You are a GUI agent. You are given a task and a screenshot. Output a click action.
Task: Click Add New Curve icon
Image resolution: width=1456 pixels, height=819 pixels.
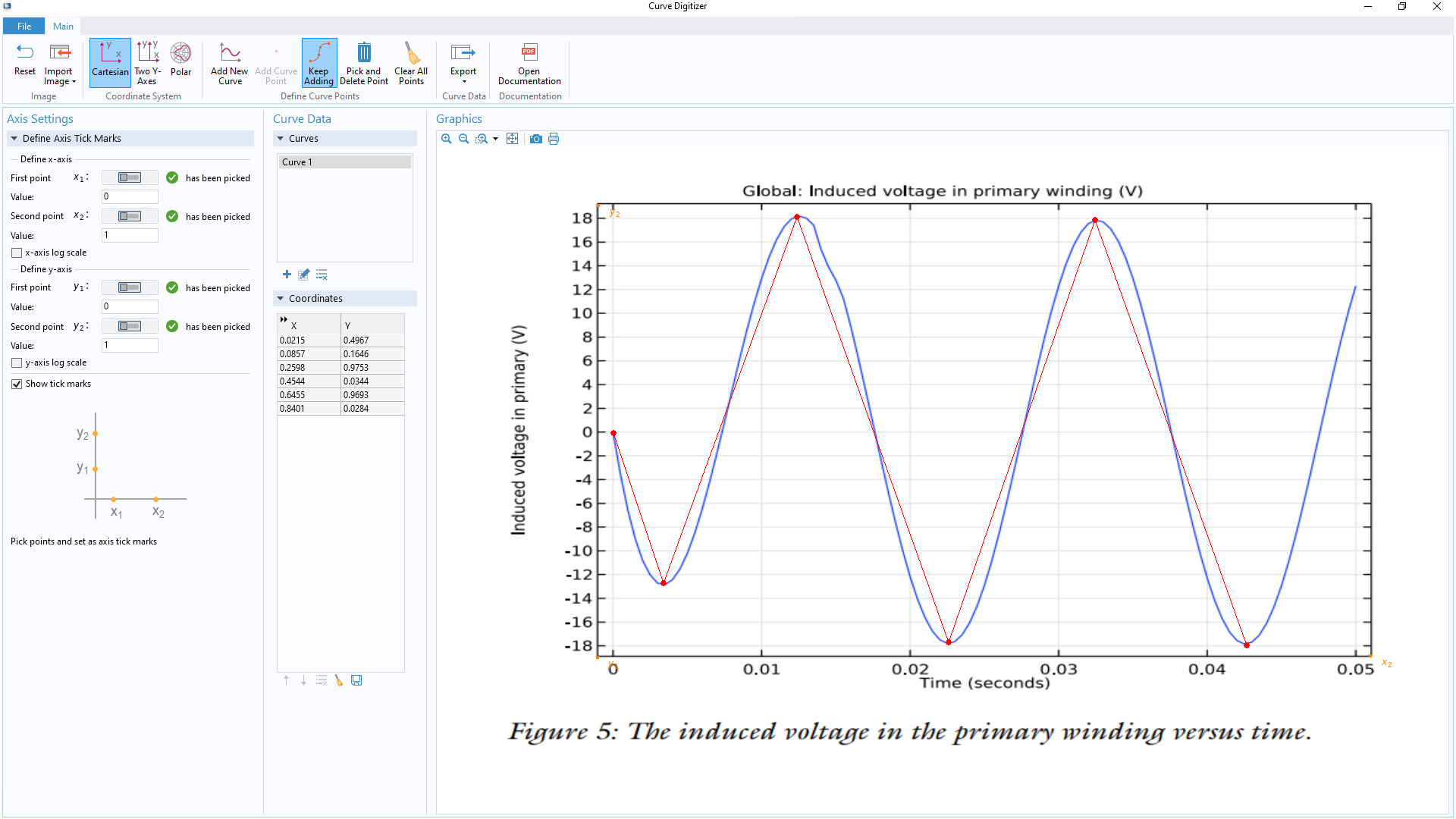tap(229, 53)
